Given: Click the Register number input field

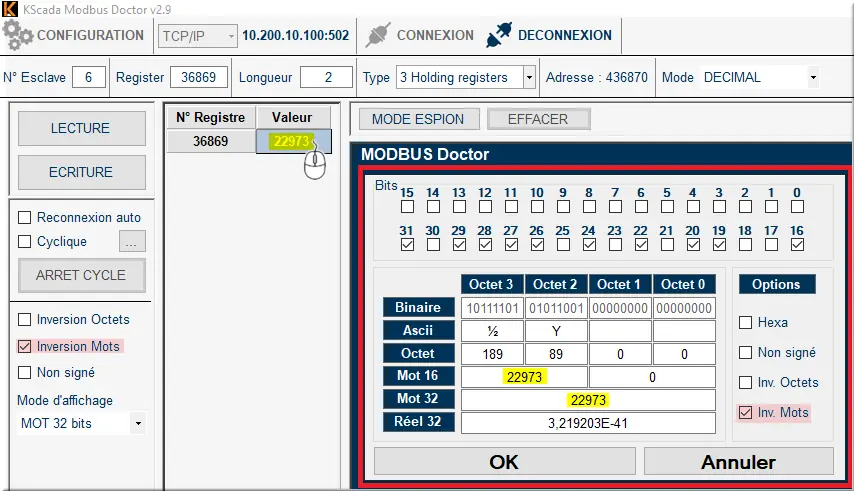Looking at the screenshot, I should 199,77.
